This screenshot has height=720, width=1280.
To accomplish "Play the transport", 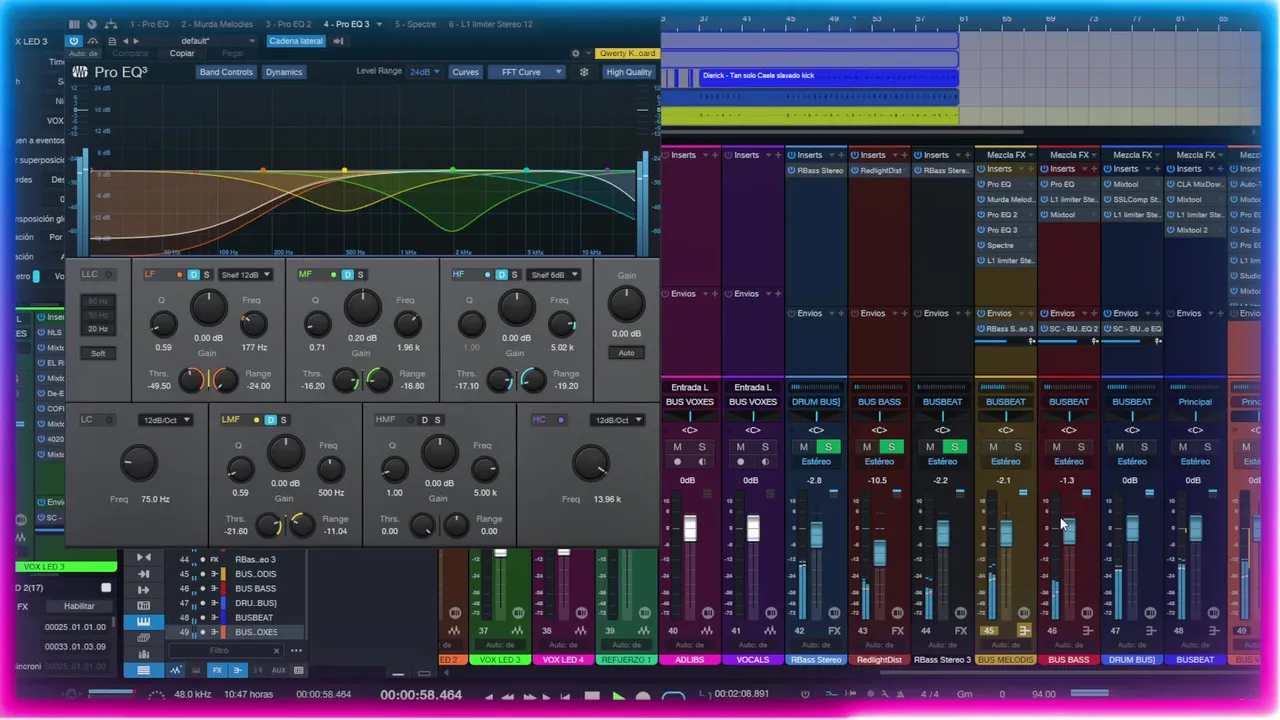I will pyautogui.click(x=618, y=697).
